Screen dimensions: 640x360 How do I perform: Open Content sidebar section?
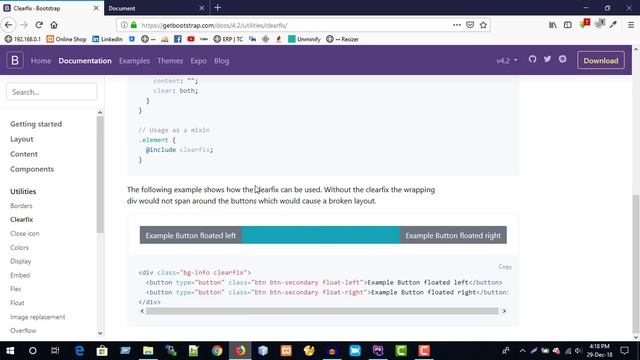click(24, 154)
